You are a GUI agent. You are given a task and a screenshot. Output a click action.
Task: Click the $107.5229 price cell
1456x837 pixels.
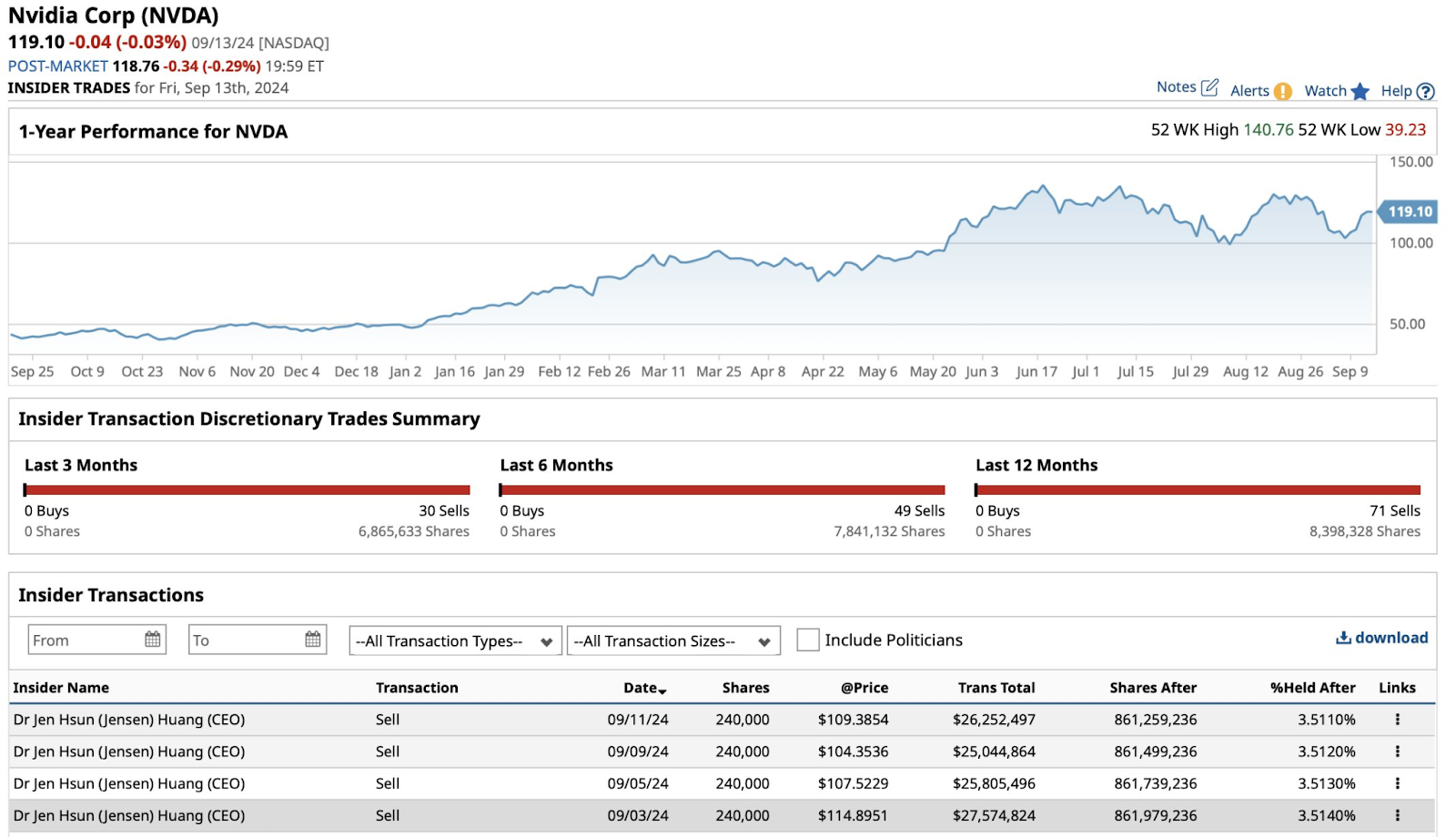pos(854,783)
